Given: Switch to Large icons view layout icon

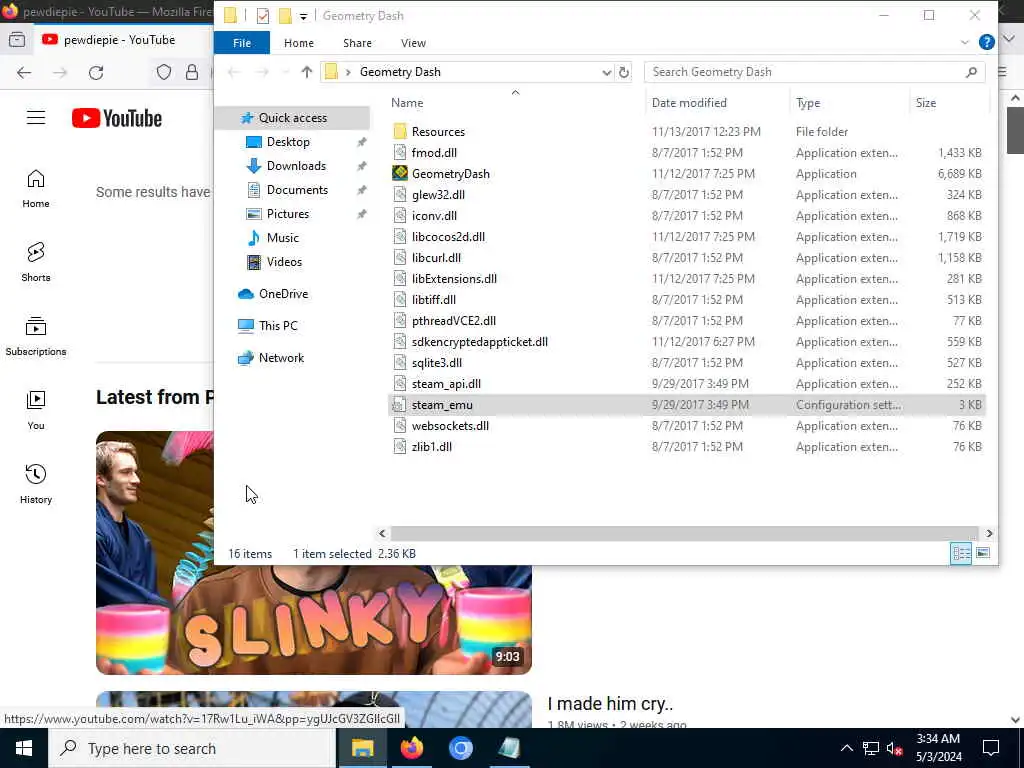Looking at the screenshot, I should coord(983,554).
